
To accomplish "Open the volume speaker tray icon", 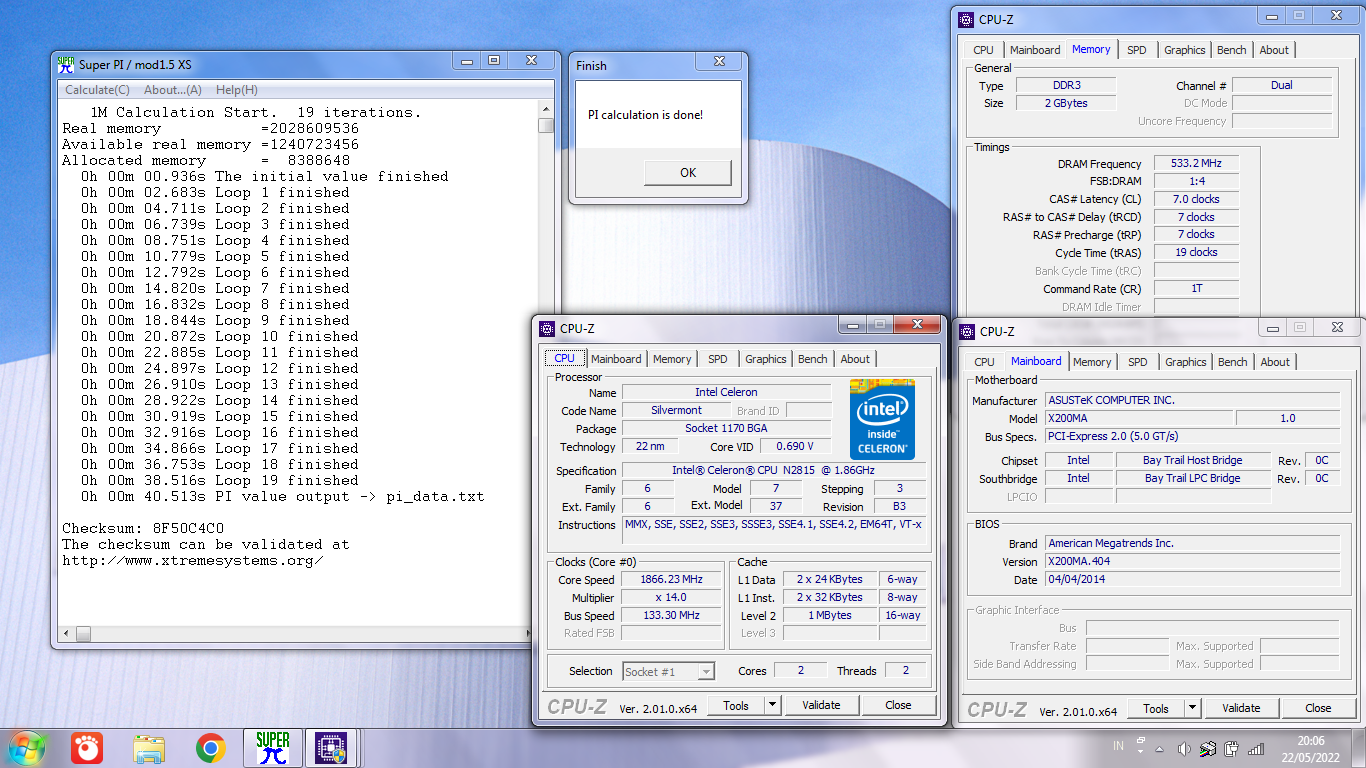I will pos(1185,748).
